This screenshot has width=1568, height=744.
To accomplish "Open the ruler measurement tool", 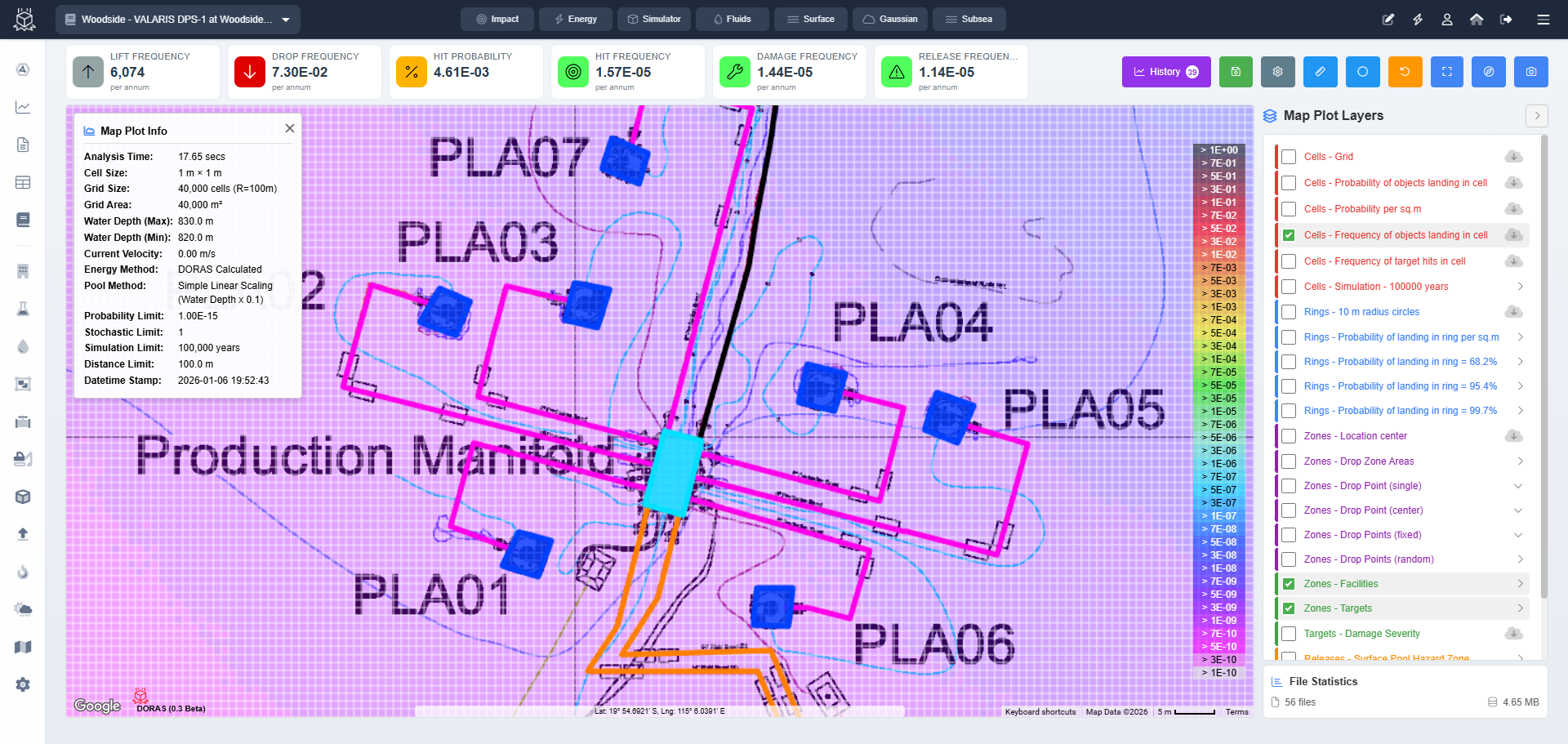I will pyautogui.click(x=1320, y=72).
